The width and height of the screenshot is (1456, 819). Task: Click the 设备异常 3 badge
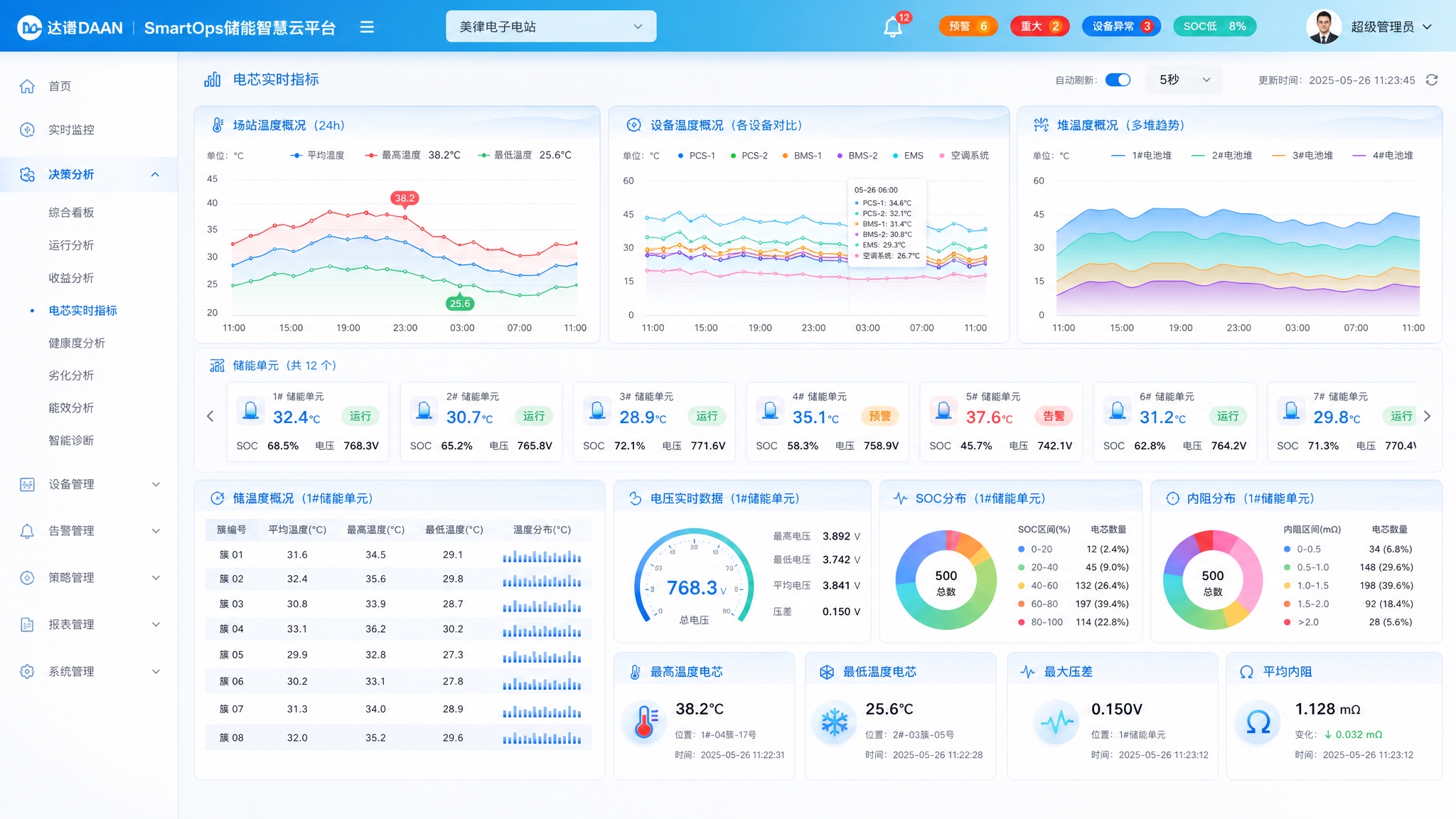pos(1122,26)
